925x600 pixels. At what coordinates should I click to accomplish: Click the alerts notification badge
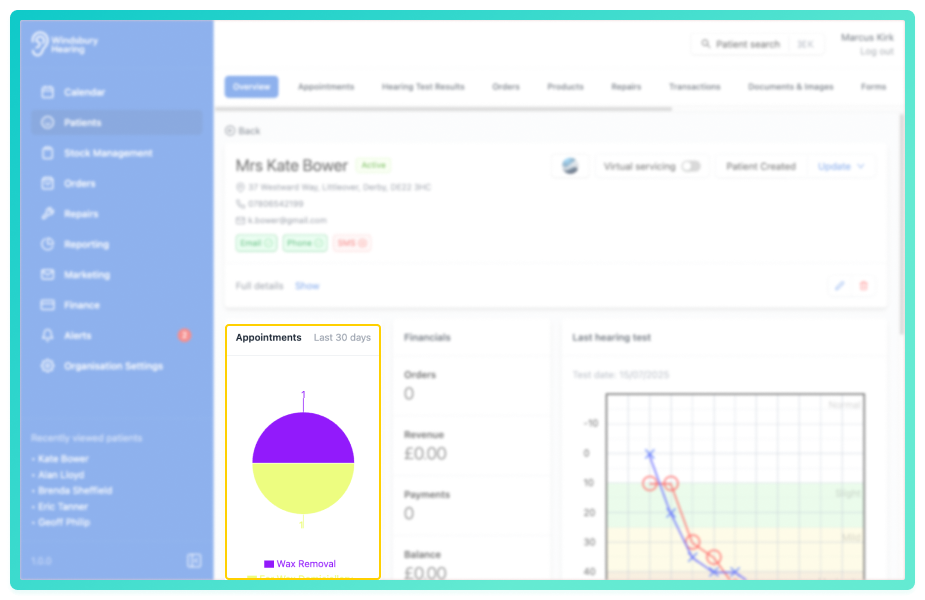pos(184,335)
